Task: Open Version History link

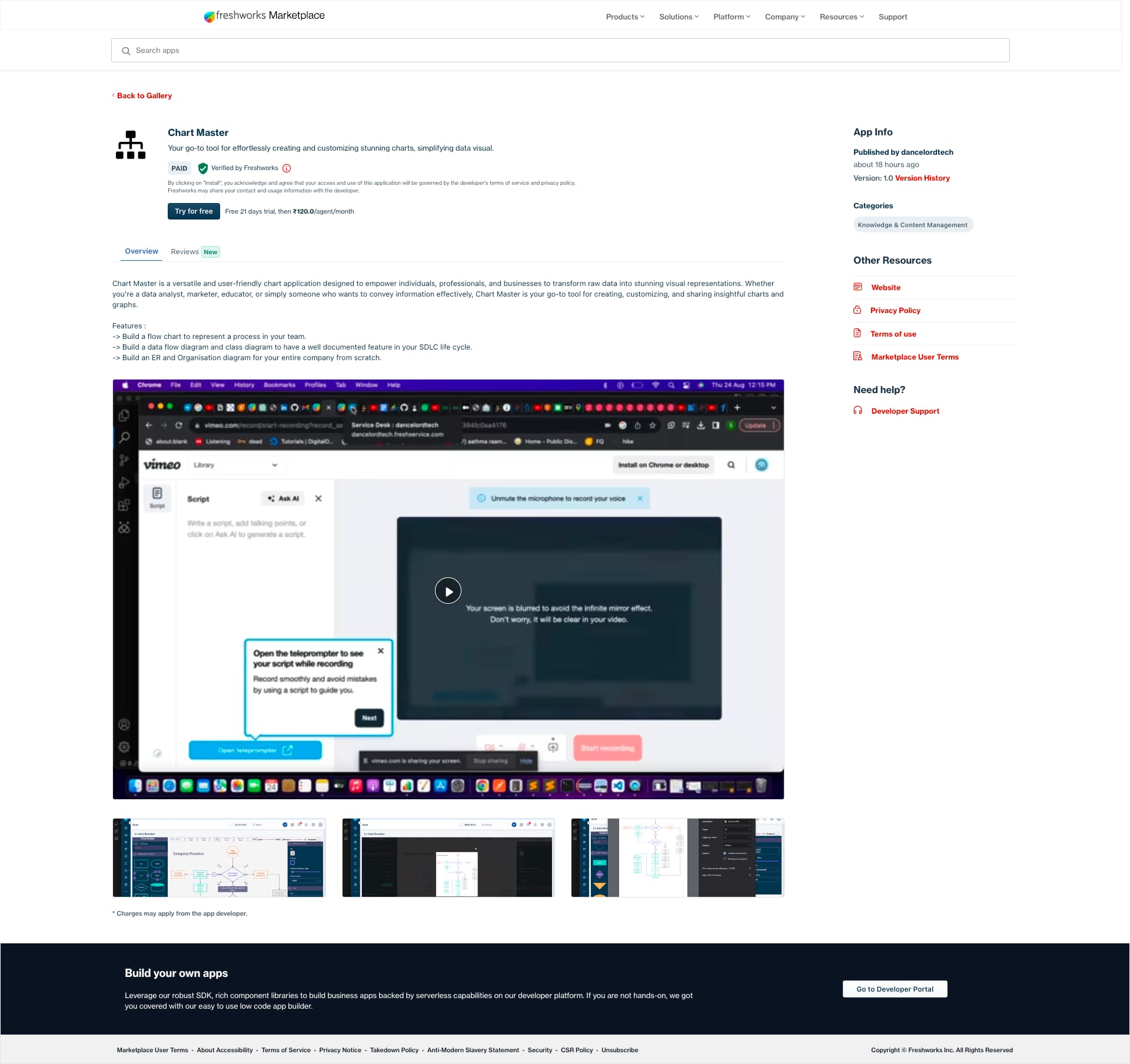Action: [x=922, y=178]
